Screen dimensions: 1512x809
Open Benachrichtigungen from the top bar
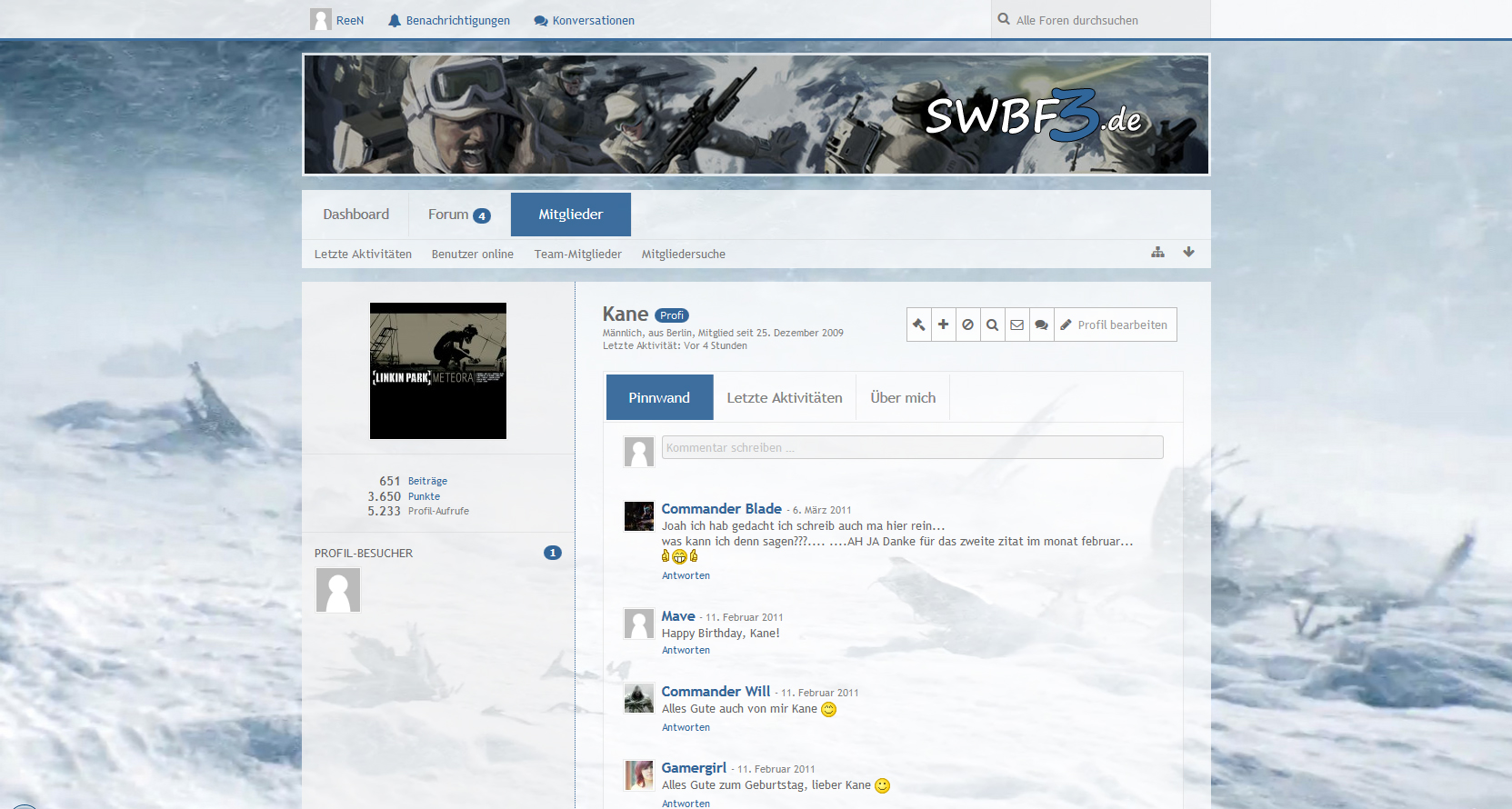449,20
